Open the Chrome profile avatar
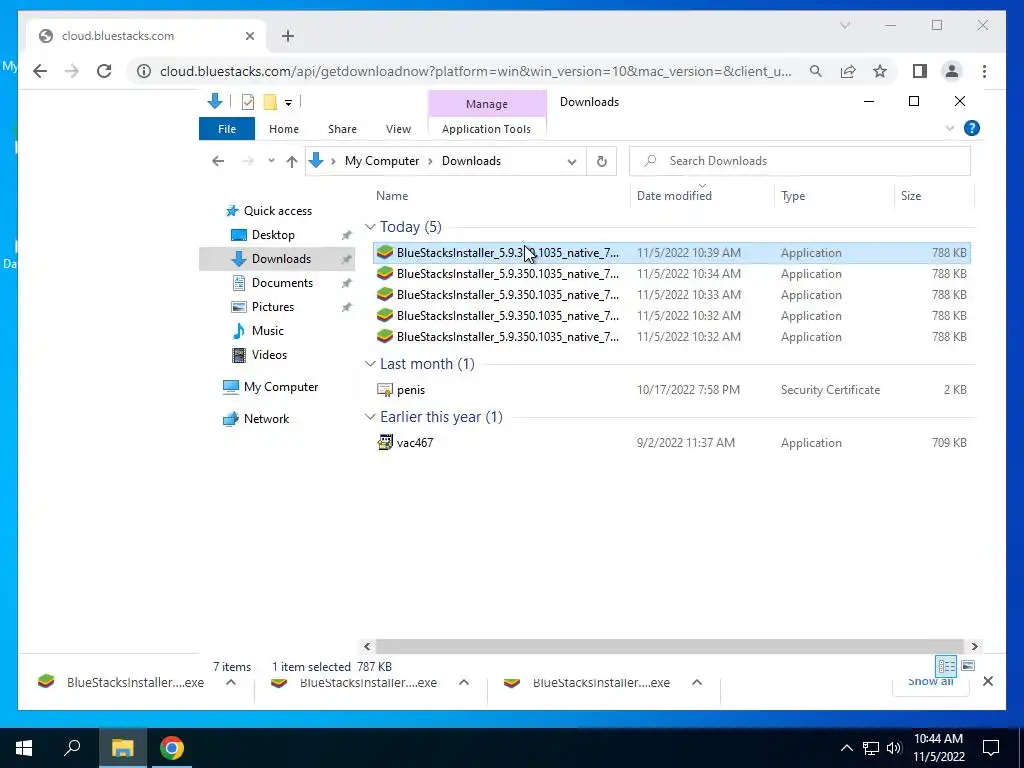Viewport: 1024px width, 768px height. pyautogui.click(x=952, y=71)
